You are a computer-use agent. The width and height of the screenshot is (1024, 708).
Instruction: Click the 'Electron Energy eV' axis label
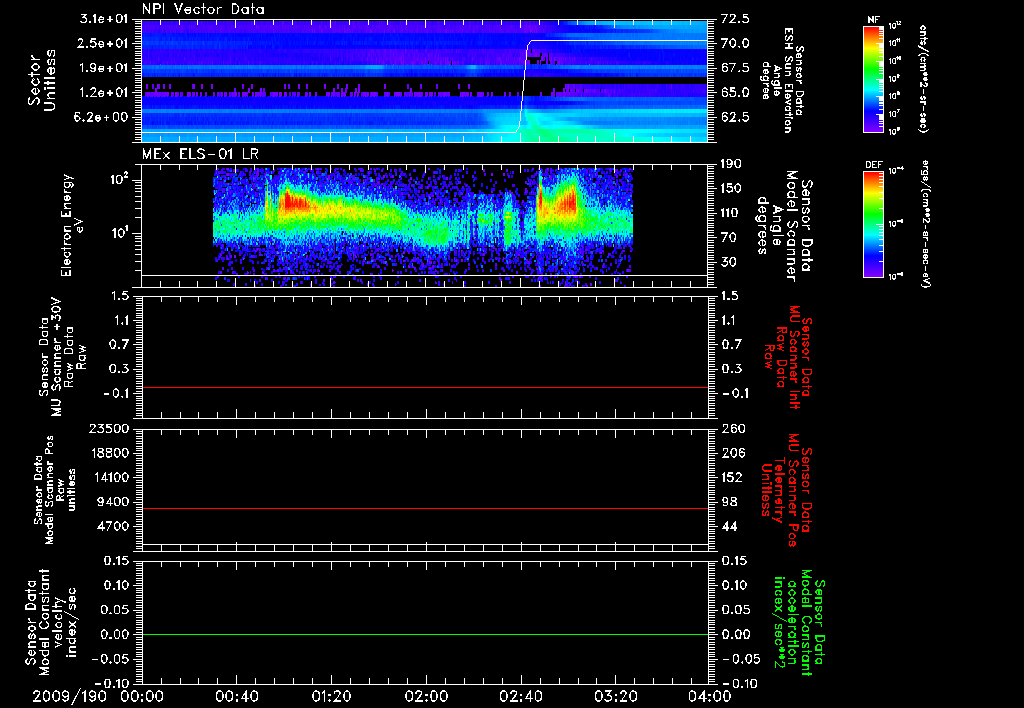pyautogui.click(x=72, y=225)
